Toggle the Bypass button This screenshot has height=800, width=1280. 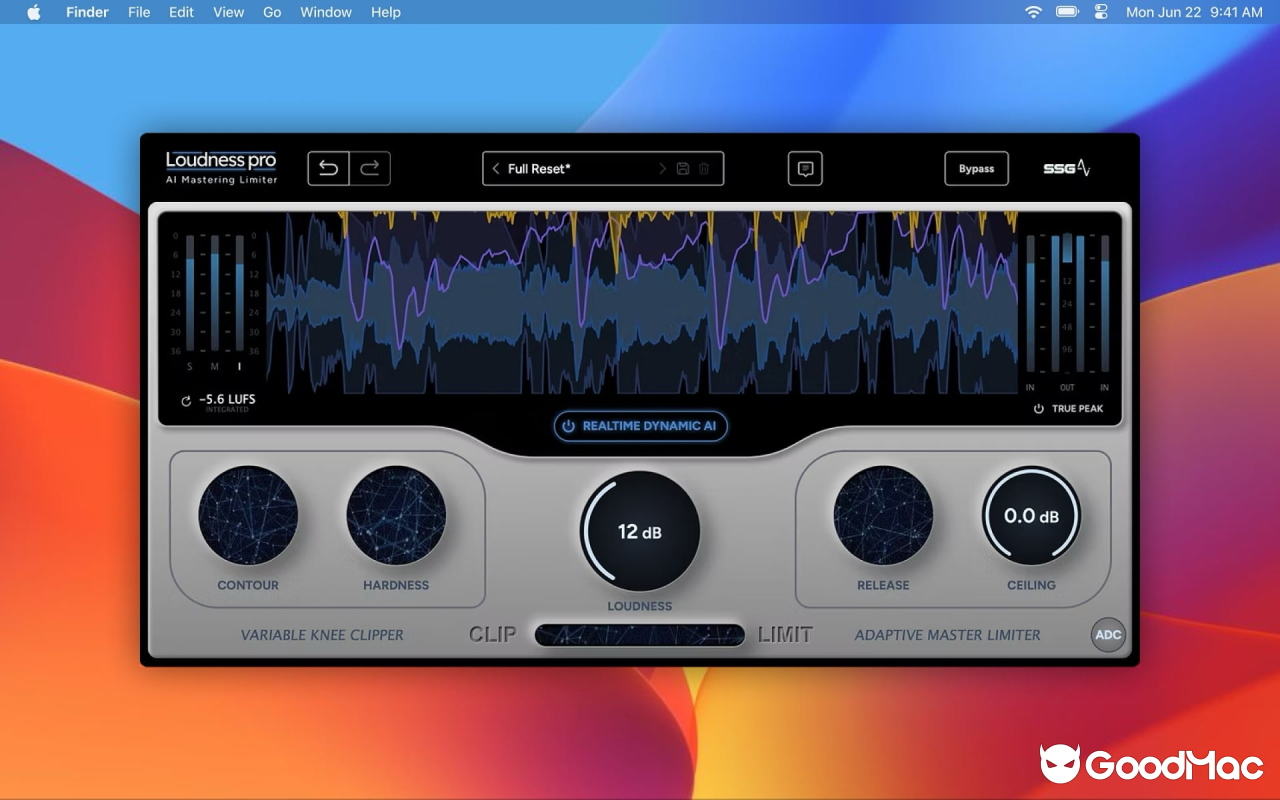[977, 169]
